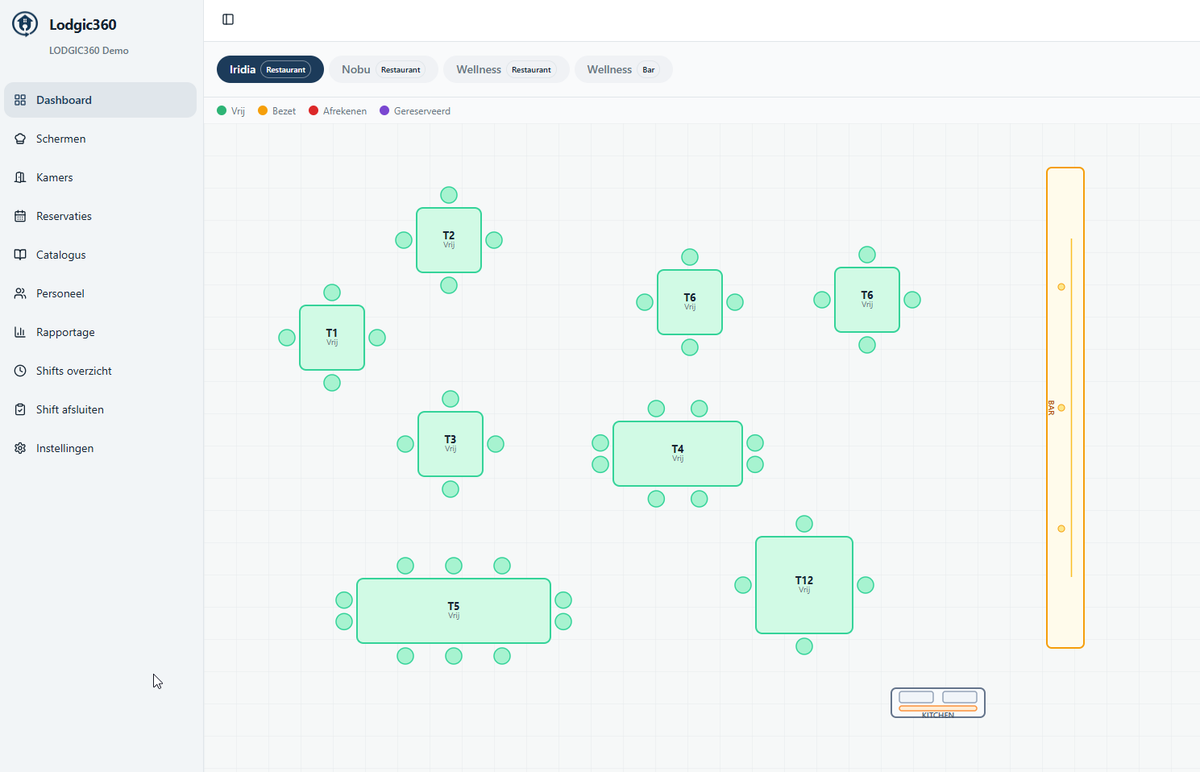Click the Gereserveerd legend label
This screenshot has width=1200, height=772.
422,111
